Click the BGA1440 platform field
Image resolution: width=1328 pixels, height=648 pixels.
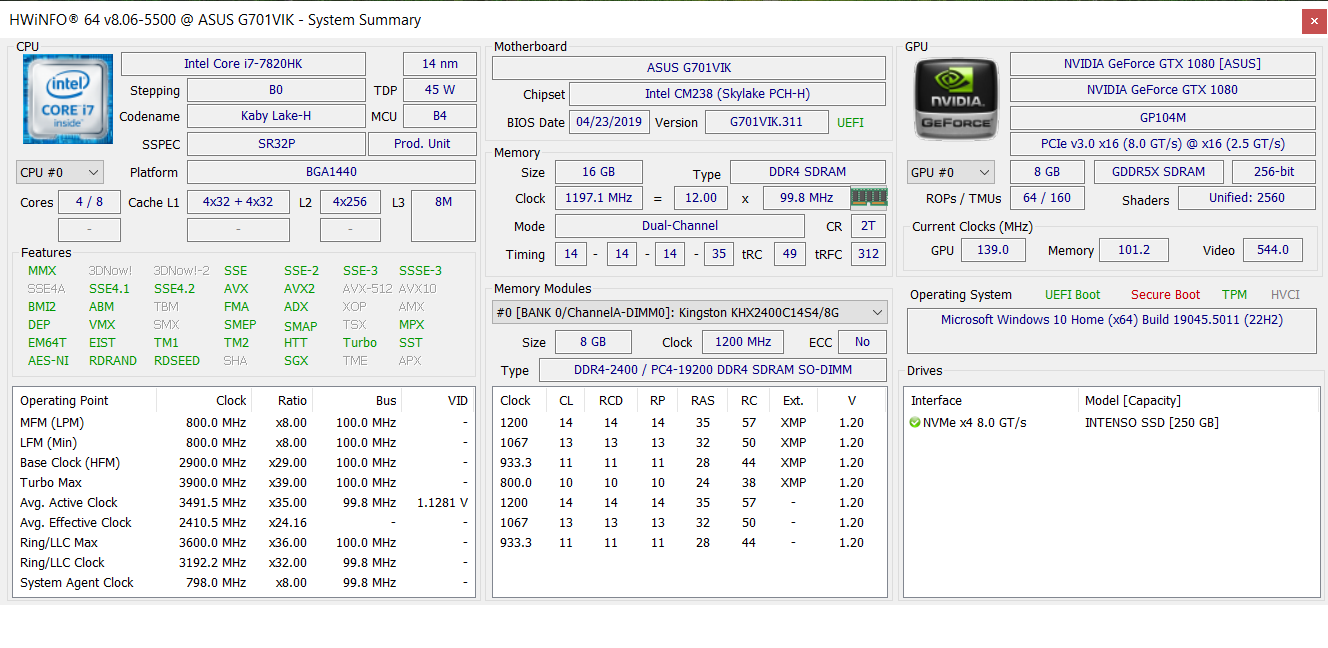(x=331, y=172)
